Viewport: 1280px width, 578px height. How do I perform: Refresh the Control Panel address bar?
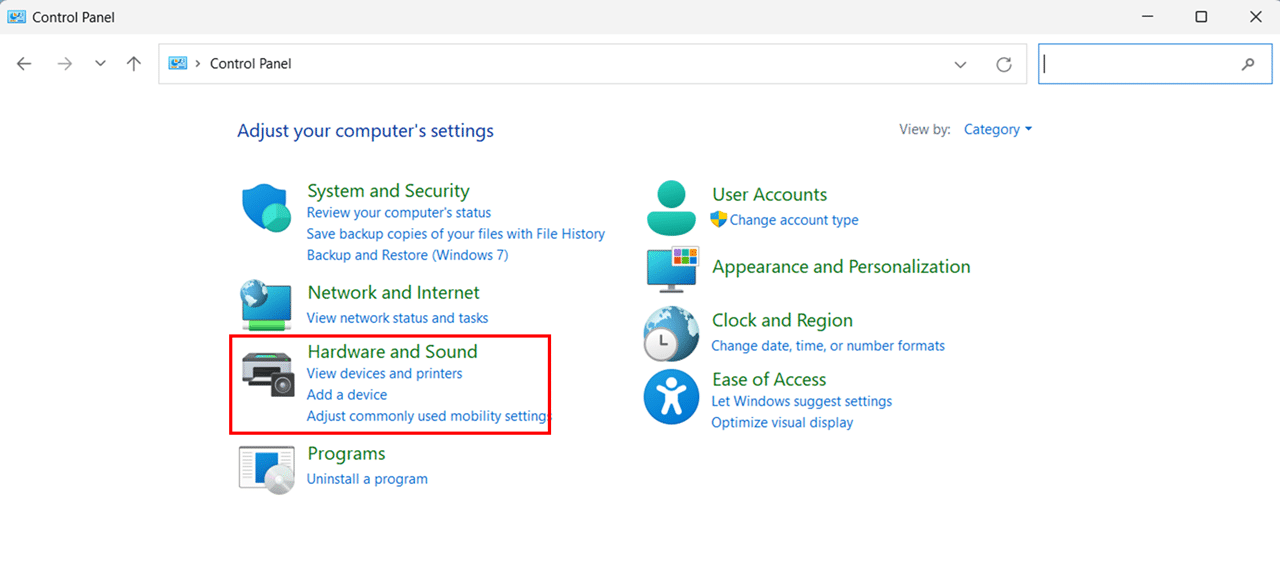click(1004, 64)
